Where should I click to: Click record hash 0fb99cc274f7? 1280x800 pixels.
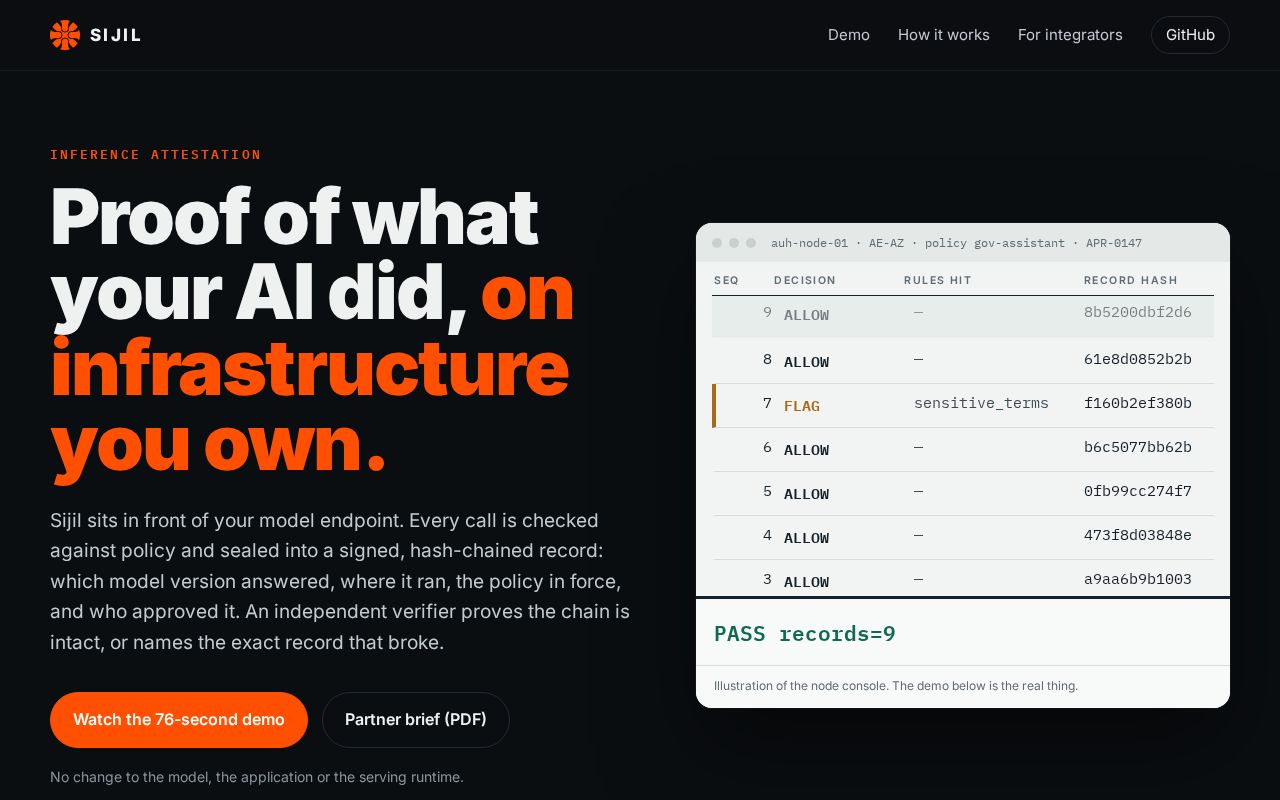coord(1138,491)
